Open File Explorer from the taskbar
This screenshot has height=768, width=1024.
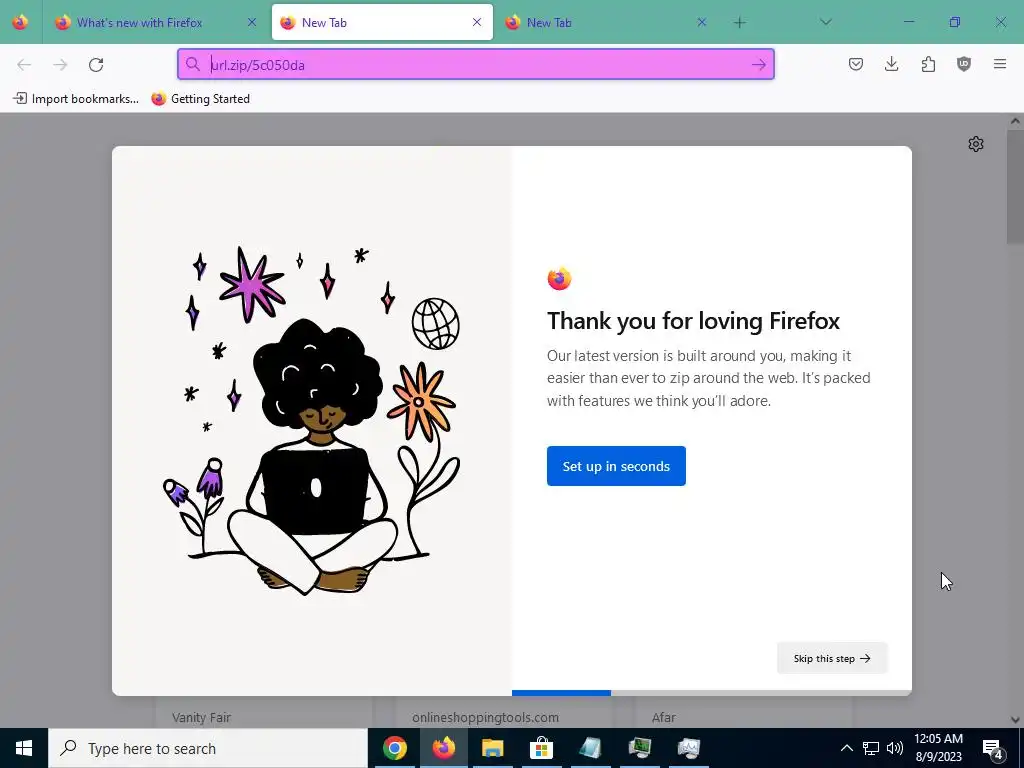pyautogui.click(x=492, y=748)
